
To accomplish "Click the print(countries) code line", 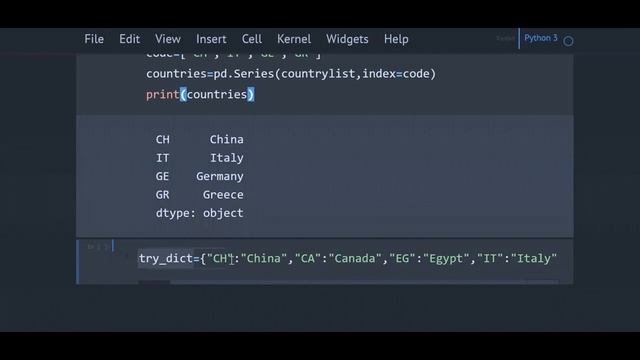I will click(200, 95).
